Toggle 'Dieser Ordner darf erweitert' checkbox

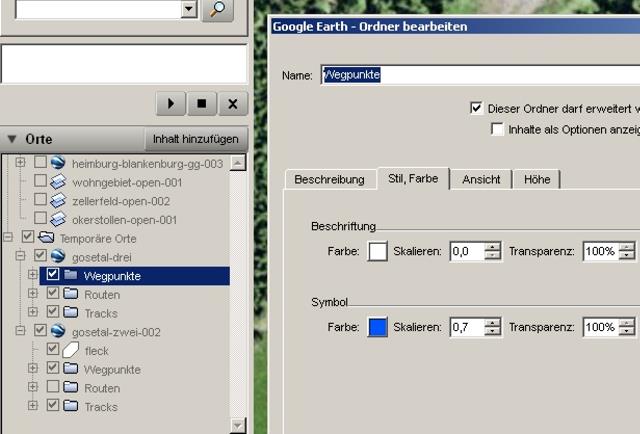pos(476,108)
